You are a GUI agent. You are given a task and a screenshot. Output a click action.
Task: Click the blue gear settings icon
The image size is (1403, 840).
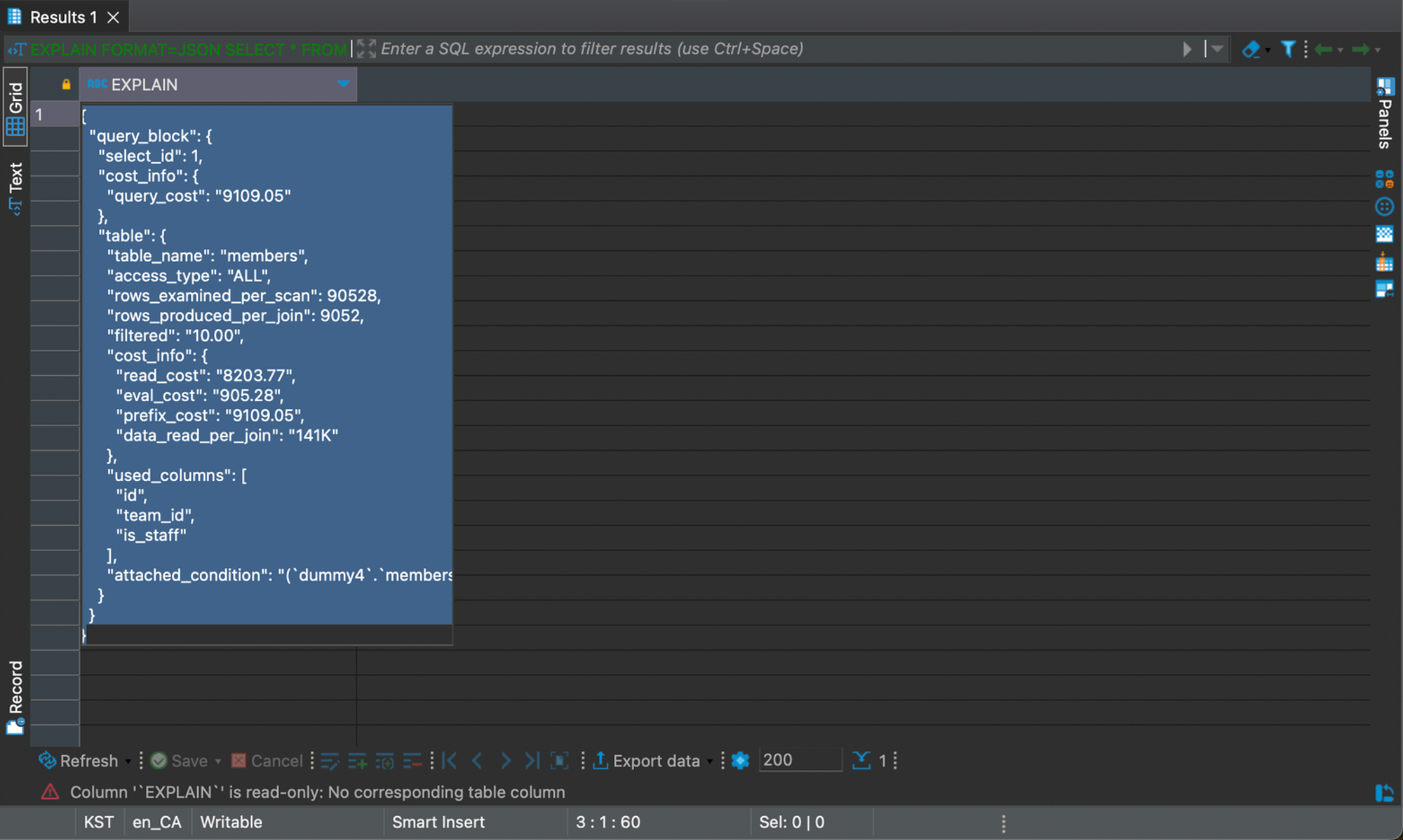[740, 761]
